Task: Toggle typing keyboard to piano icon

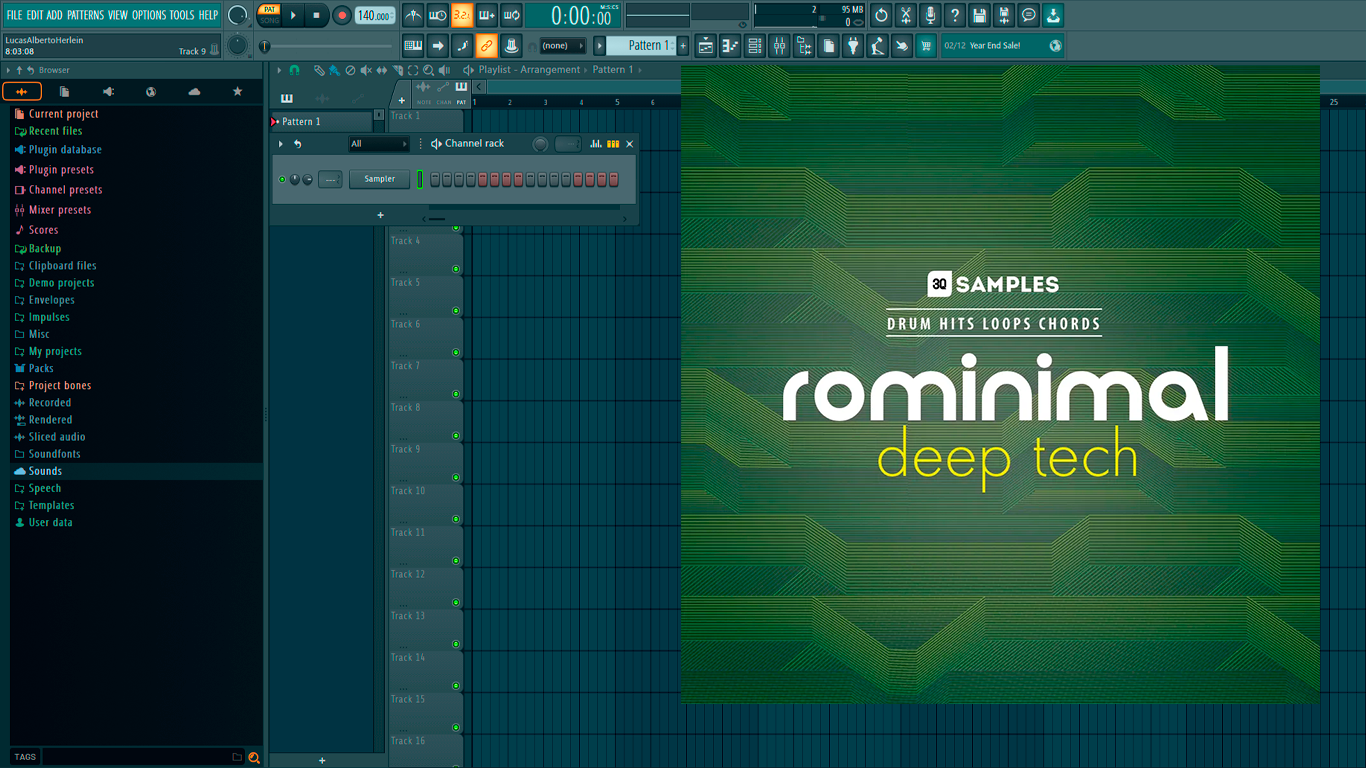Action: tap(413, 46)
